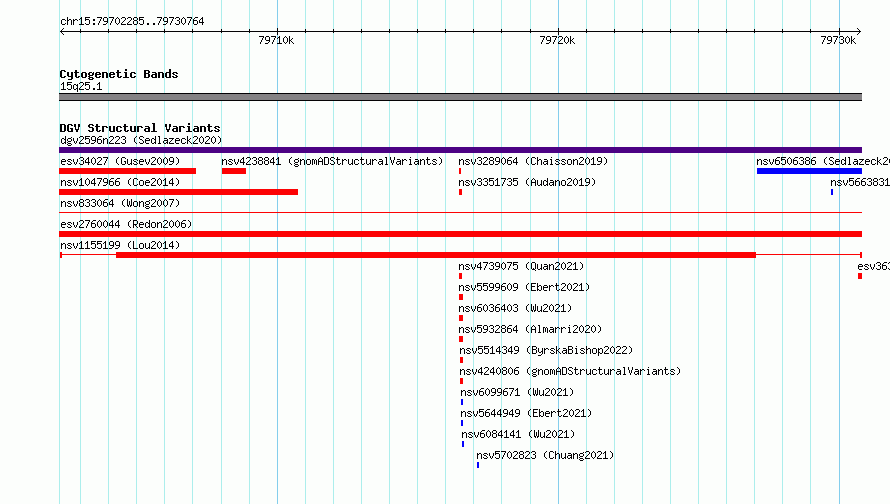890x504 pixels.
Task: Click the nsv5663831 variant label
Action: (x=860, y=182)
